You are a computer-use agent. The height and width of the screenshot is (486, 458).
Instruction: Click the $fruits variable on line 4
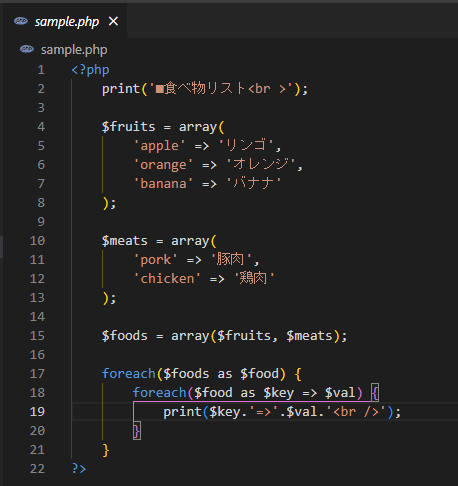[129, 127]
